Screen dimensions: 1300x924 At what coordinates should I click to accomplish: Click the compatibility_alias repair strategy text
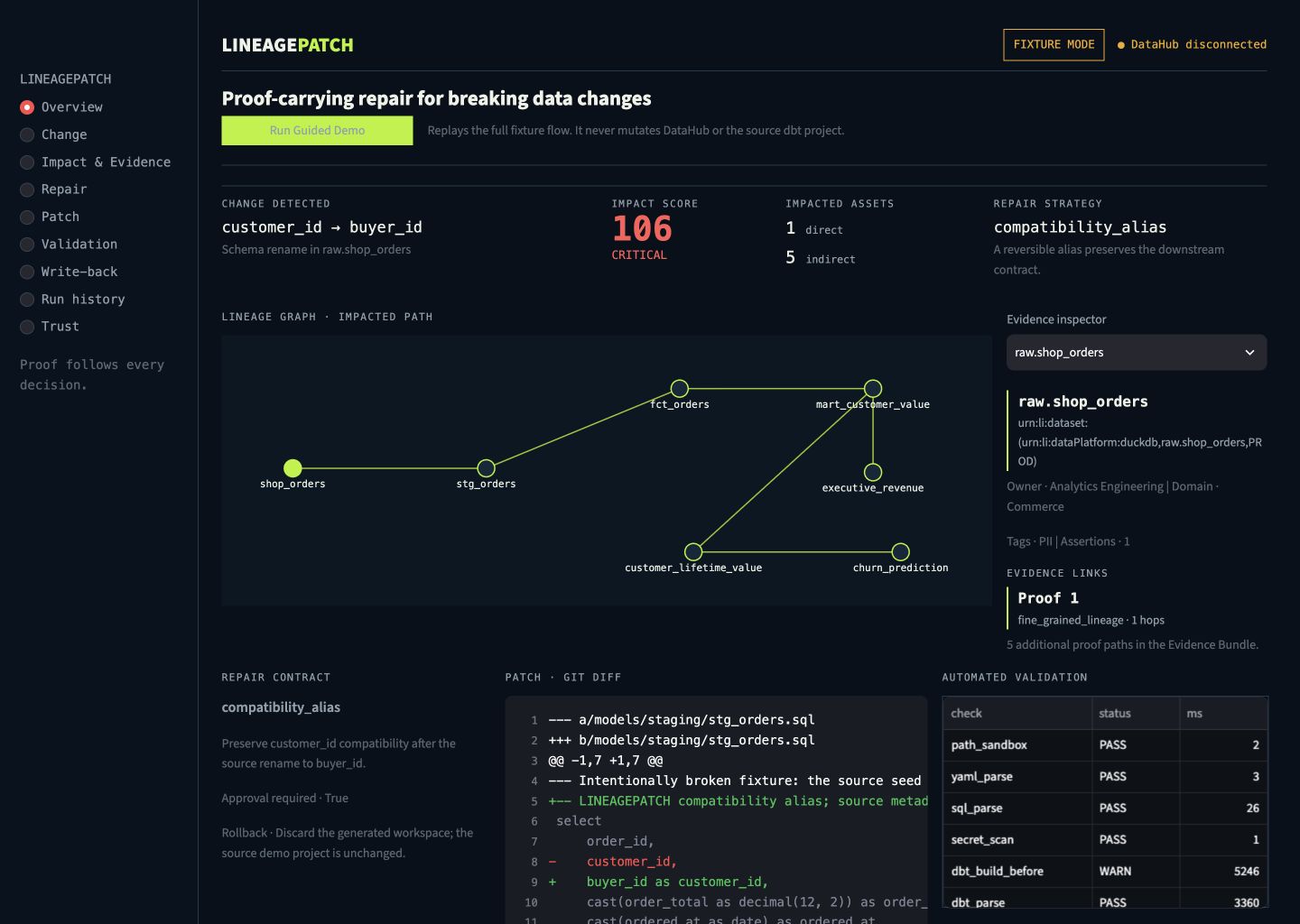pos(1080,227)
